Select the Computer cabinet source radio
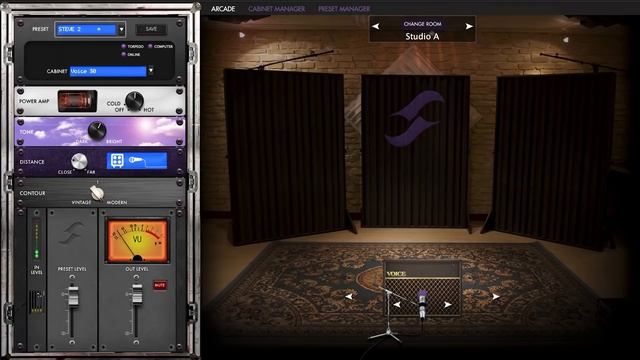 pyautogui.click(x=150, y=47)
